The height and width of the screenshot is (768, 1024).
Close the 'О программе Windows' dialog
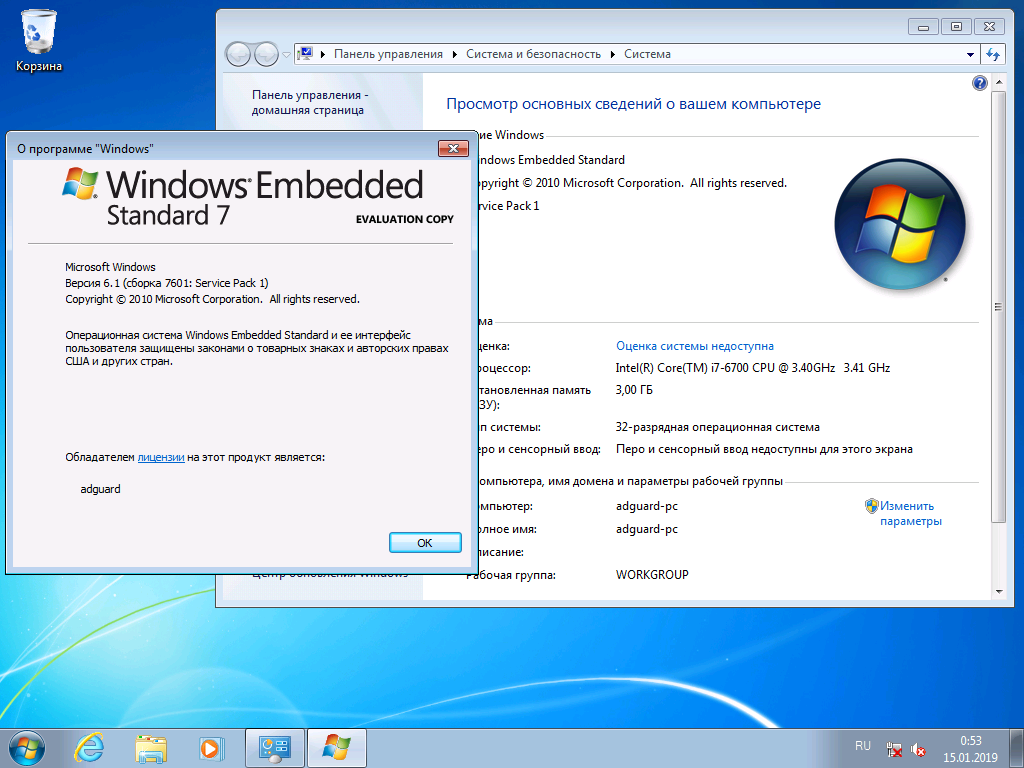pyautogui.click(x=453, y=149)
